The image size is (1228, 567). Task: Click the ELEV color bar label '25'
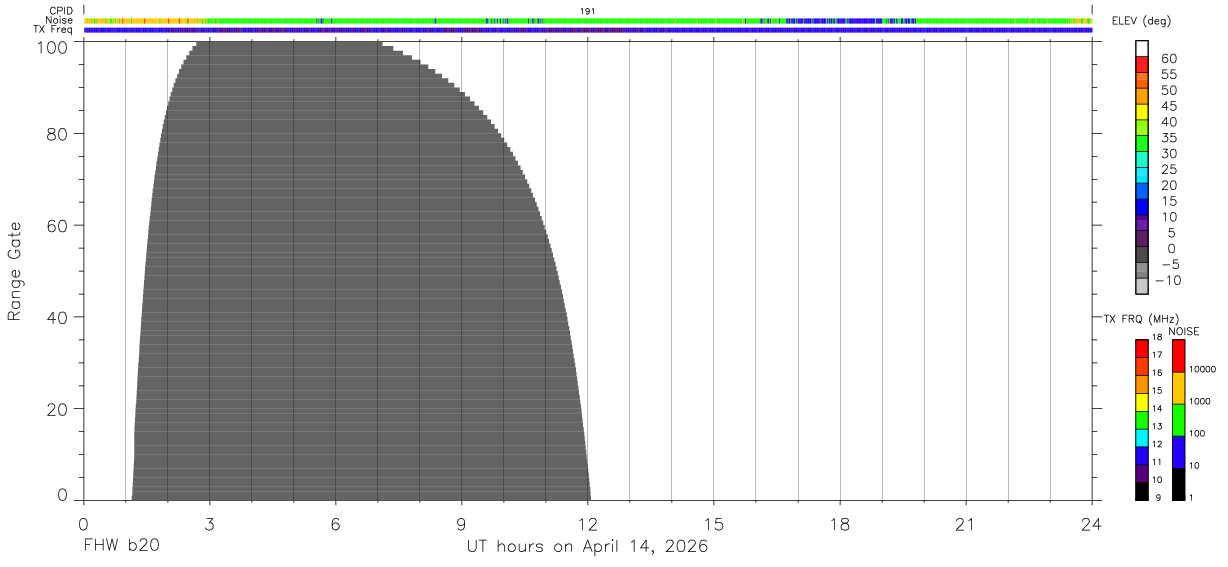(1168, 170)
